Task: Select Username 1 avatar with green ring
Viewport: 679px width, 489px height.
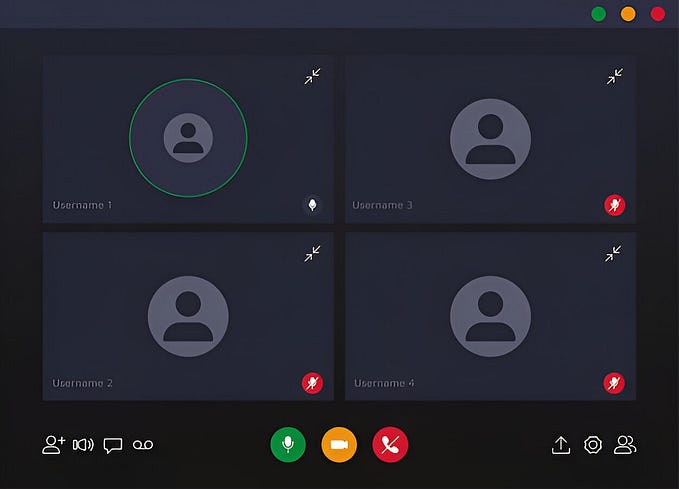Action: [x=188, y=138]
